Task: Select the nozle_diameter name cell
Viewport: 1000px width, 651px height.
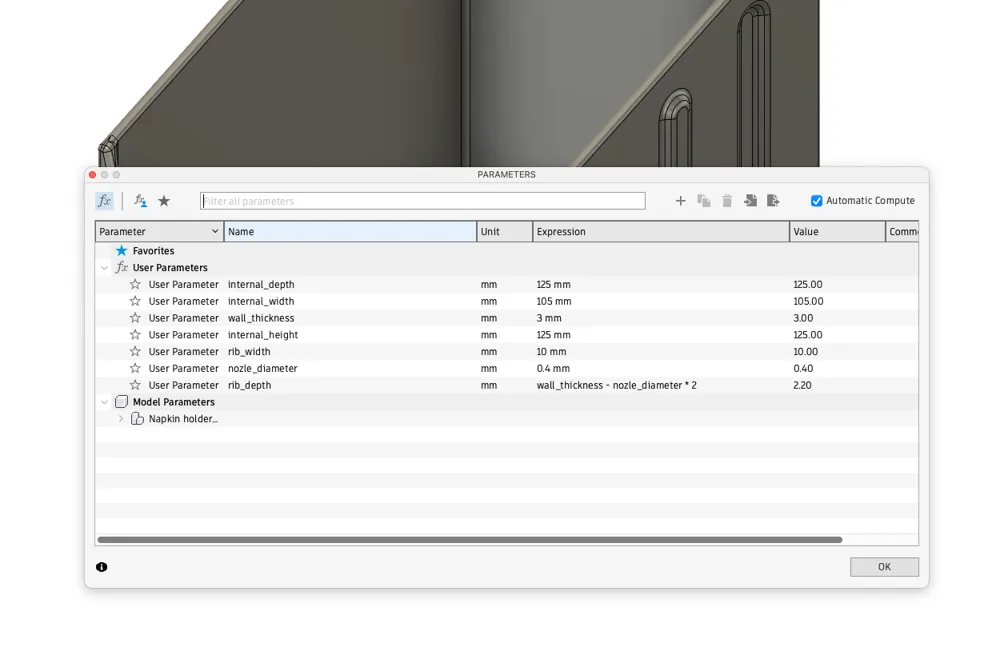Action: coord(350,368)
